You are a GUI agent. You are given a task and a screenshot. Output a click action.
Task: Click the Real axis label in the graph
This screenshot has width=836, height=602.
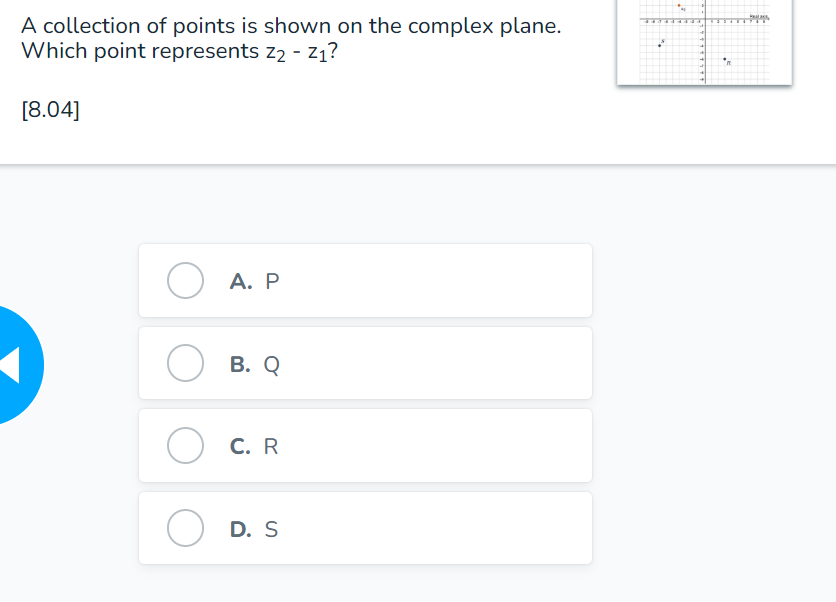(x=759, y=17)
